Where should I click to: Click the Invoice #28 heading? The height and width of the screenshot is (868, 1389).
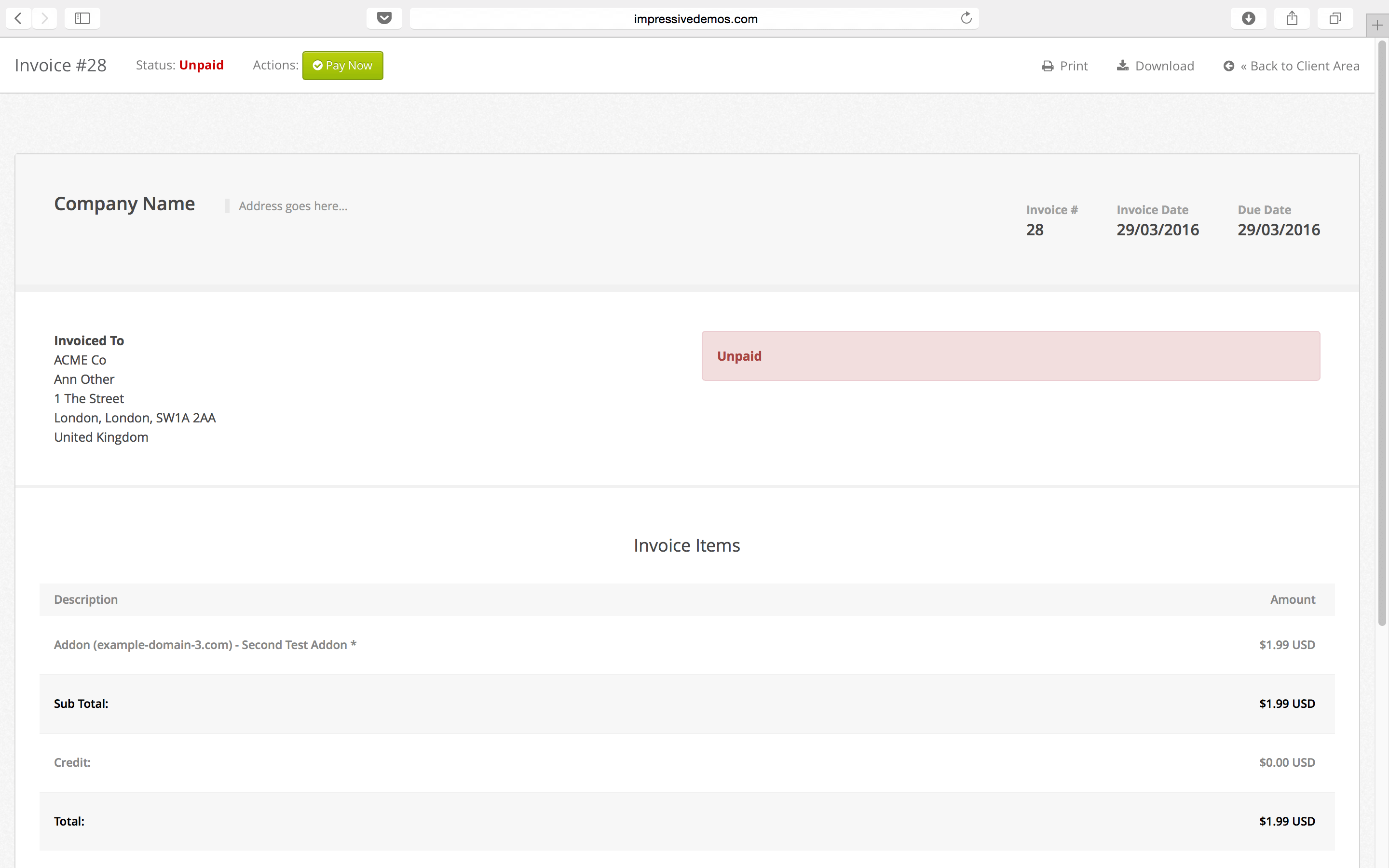[x=60, y=66]
